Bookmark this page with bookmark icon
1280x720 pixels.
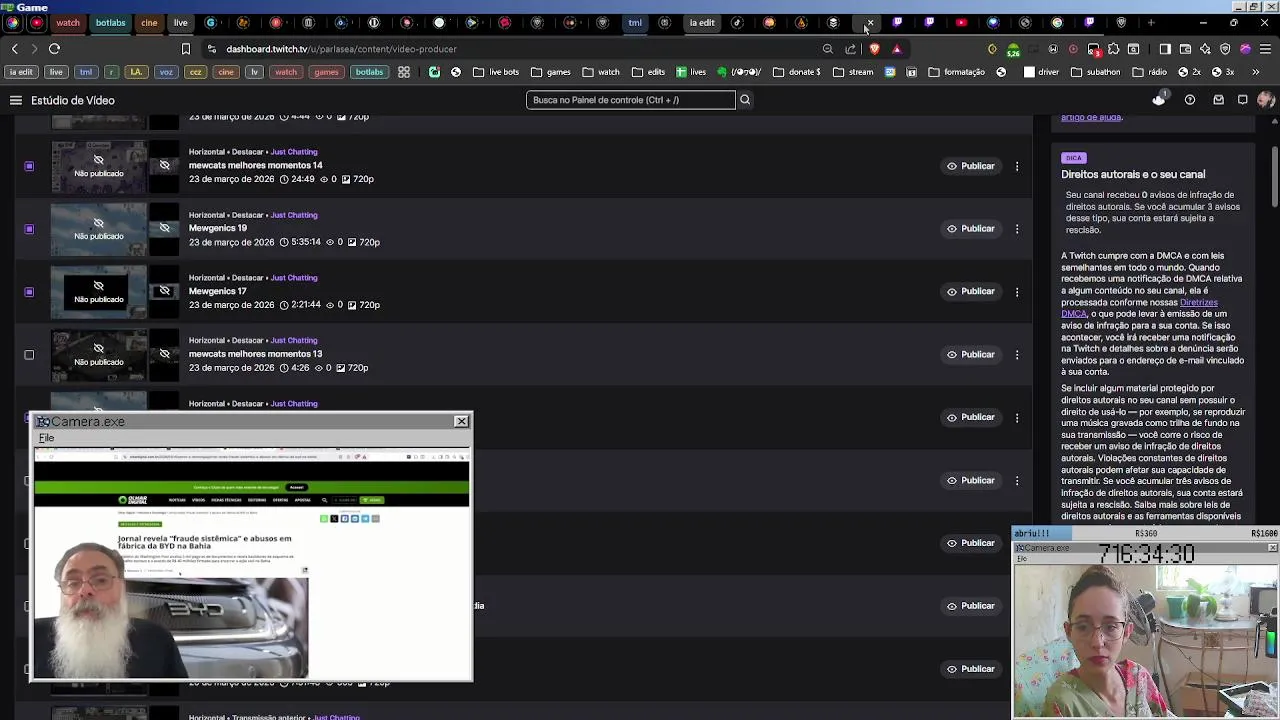click(x=186, y=49)
